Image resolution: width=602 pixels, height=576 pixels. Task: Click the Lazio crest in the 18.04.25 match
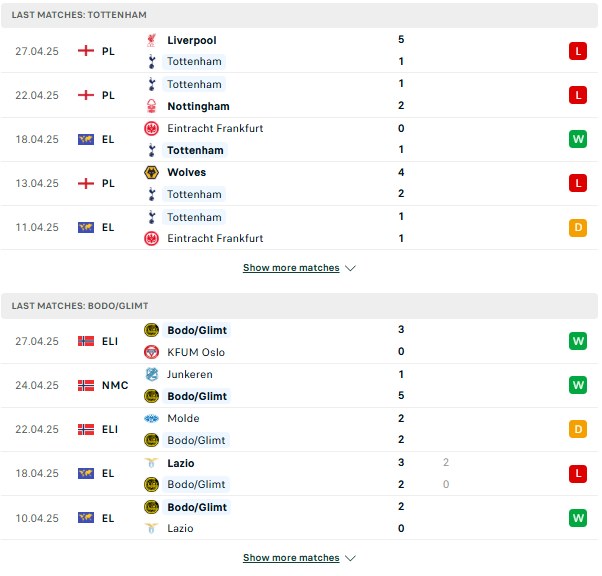152,463
